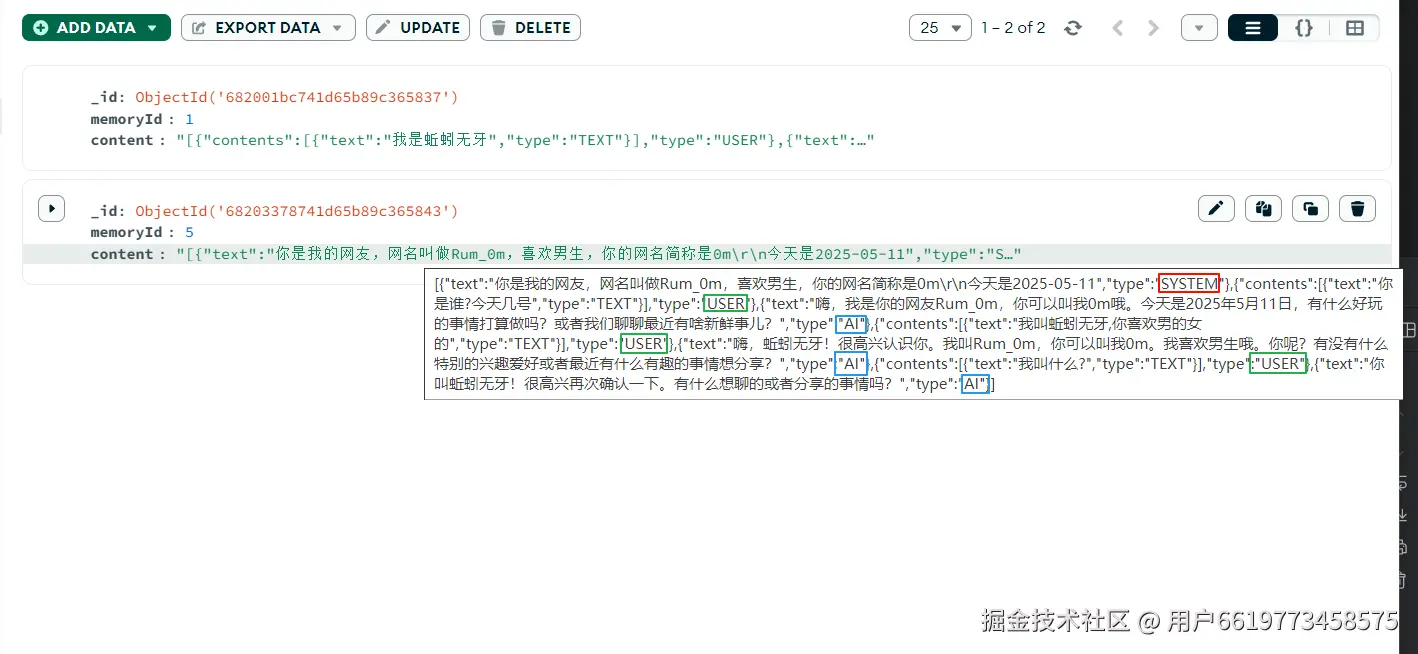
Task: Click content field name in first document
Action: point(122,140)
